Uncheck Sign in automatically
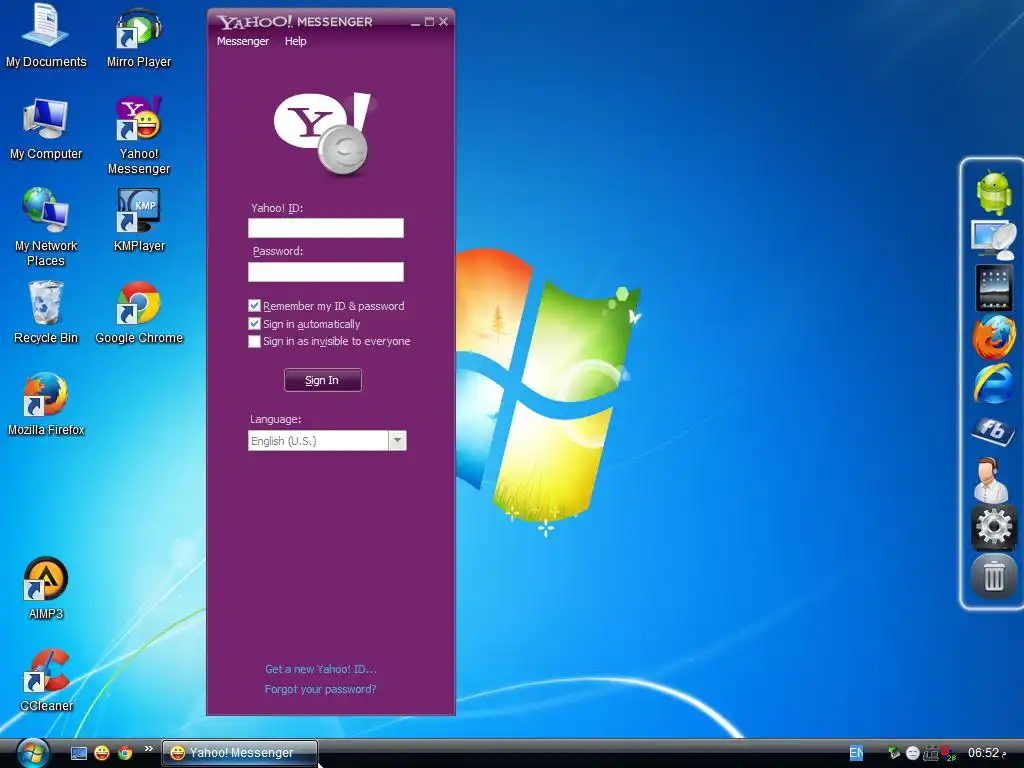This screenshot has width=1024, height=768. (x=255, y=324)
